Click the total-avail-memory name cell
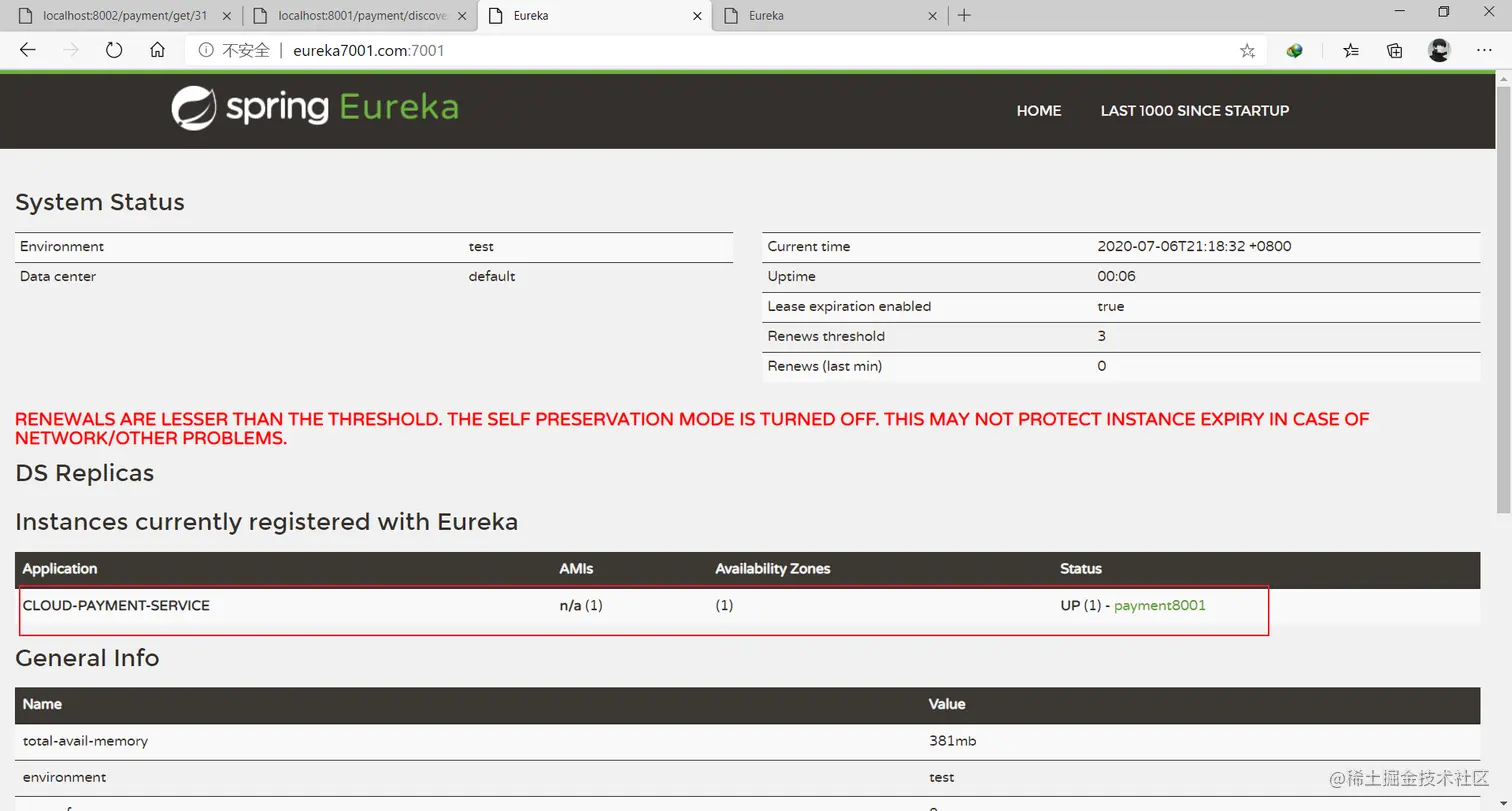The width and height of the screenshot is (1512, 811). pyautogui.click(x=85, y=741)
